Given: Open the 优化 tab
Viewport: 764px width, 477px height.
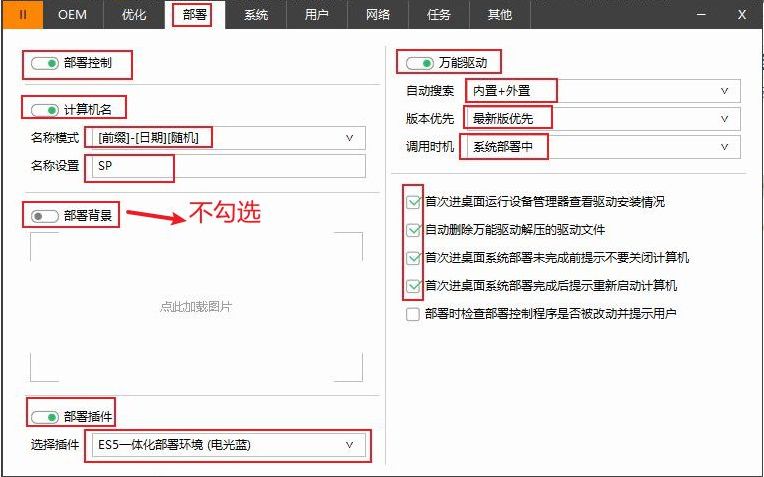Looking at the screenshot, I should point(134,14).
